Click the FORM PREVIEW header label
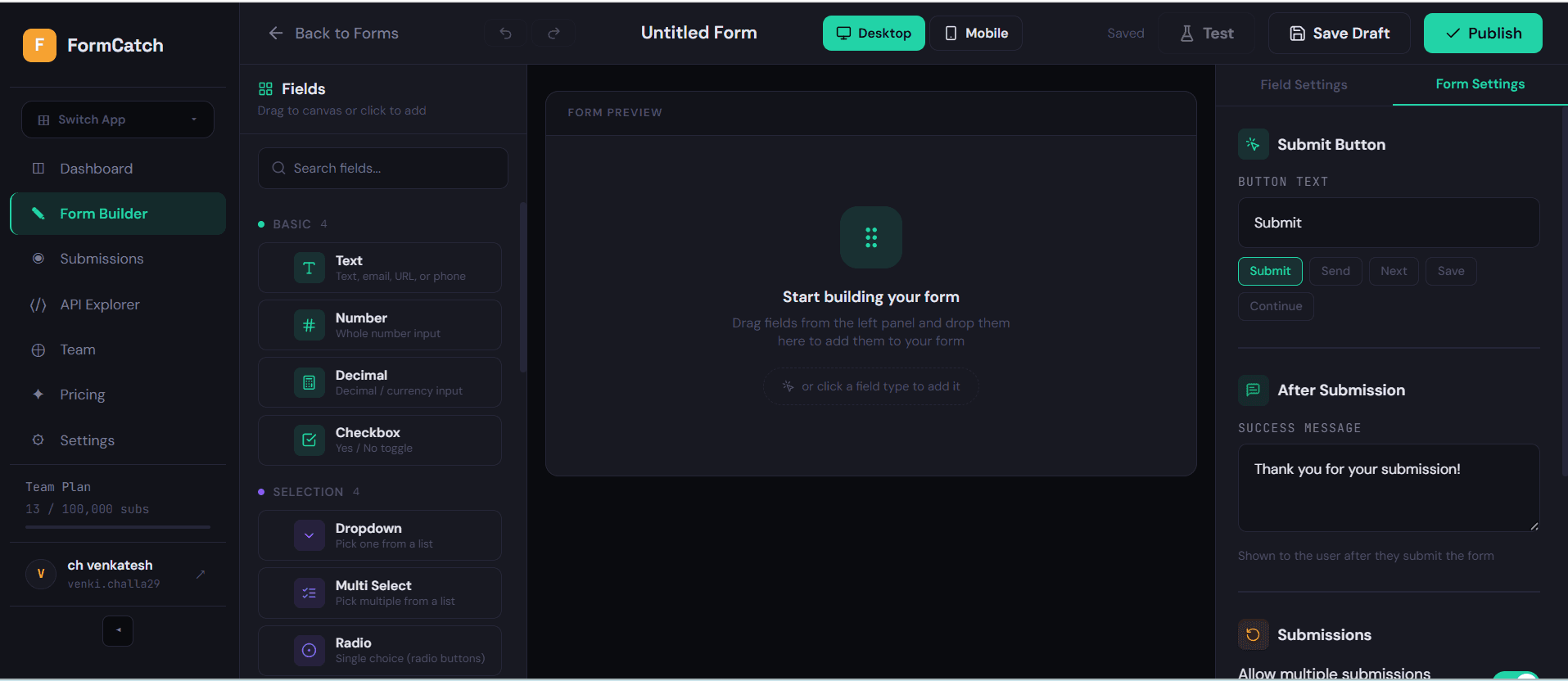This screenshot has height=681, width=1568. coord(615,113)
